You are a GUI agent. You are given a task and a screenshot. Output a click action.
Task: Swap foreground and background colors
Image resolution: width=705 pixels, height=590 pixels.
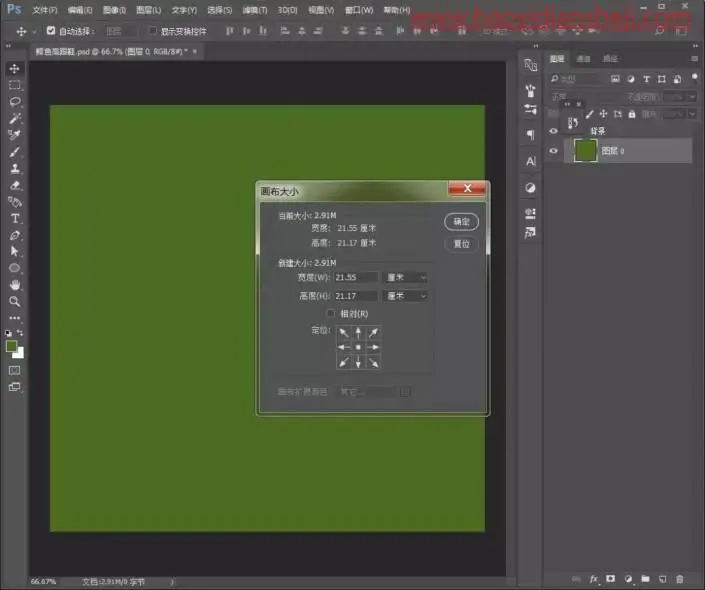point(20,332)
